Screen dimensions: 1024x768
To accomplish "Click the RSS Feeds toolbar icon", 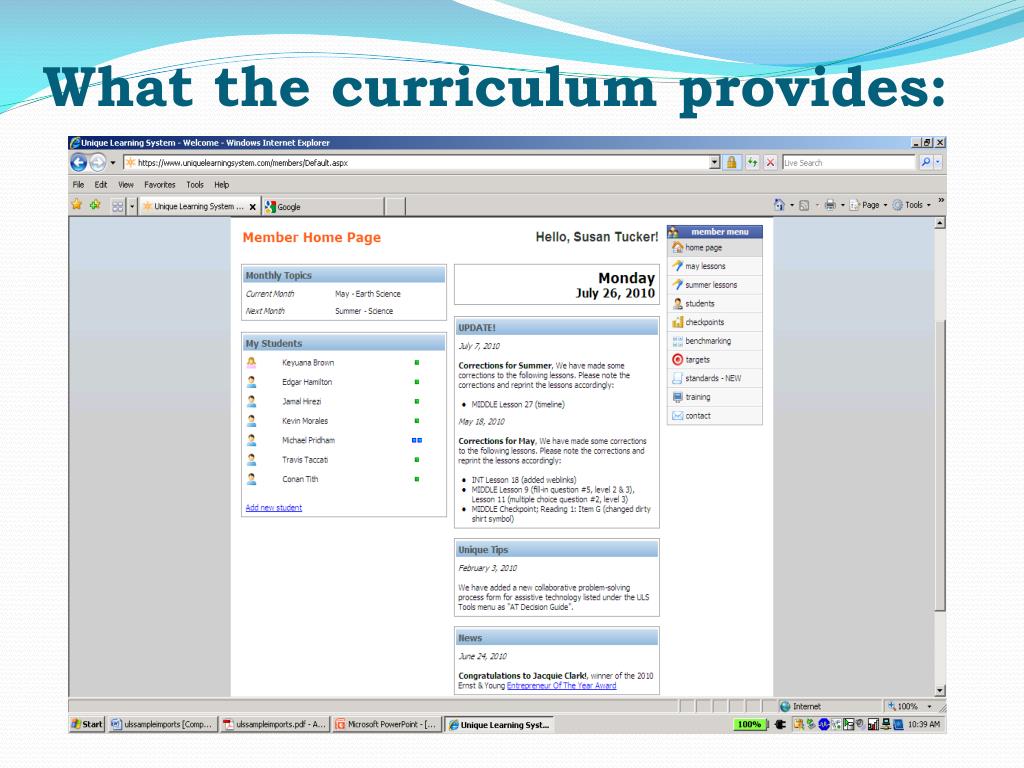I will click(x=804, y=205).
